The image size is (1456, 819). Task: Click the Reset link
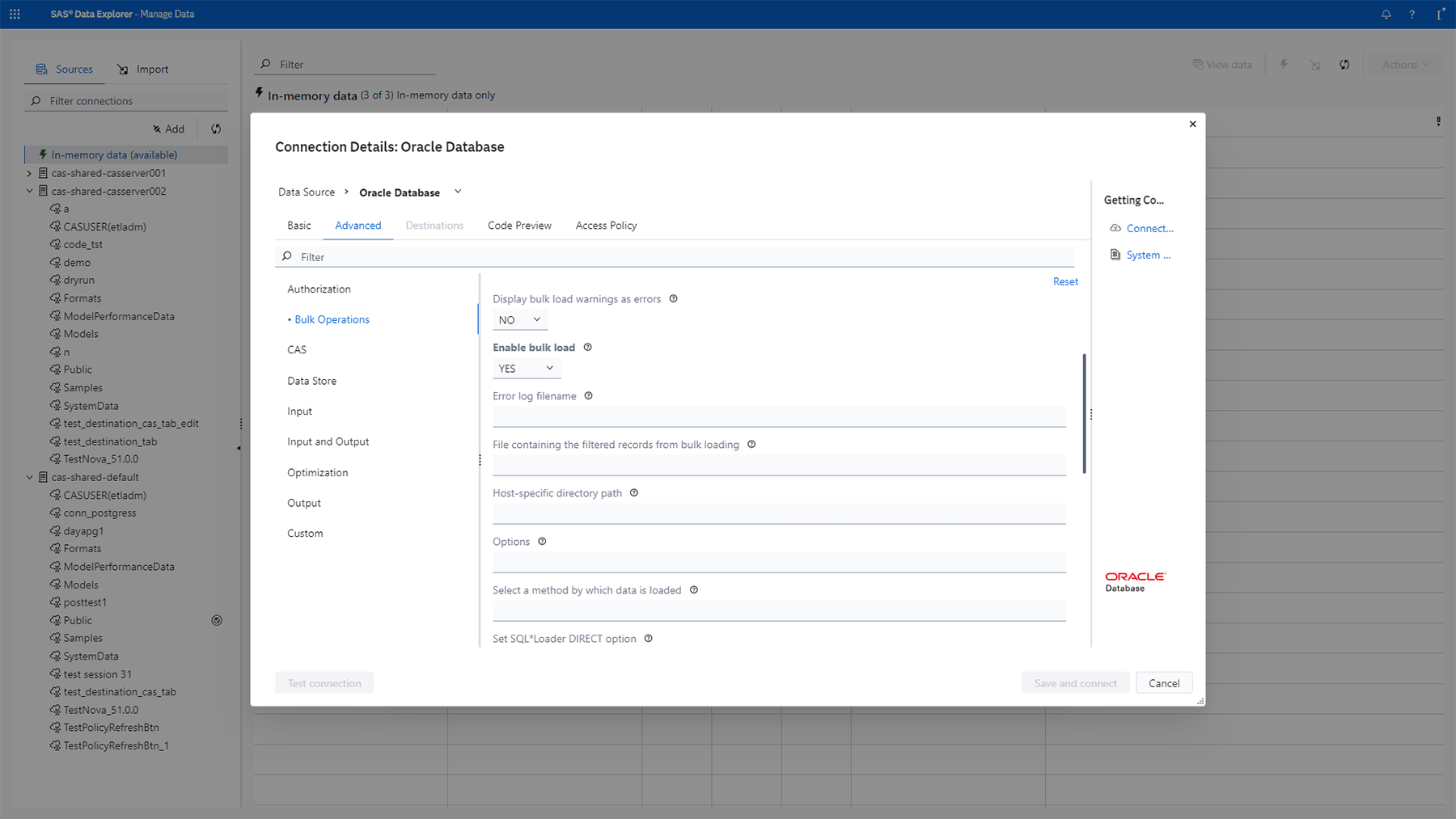tap(1065, 281)
